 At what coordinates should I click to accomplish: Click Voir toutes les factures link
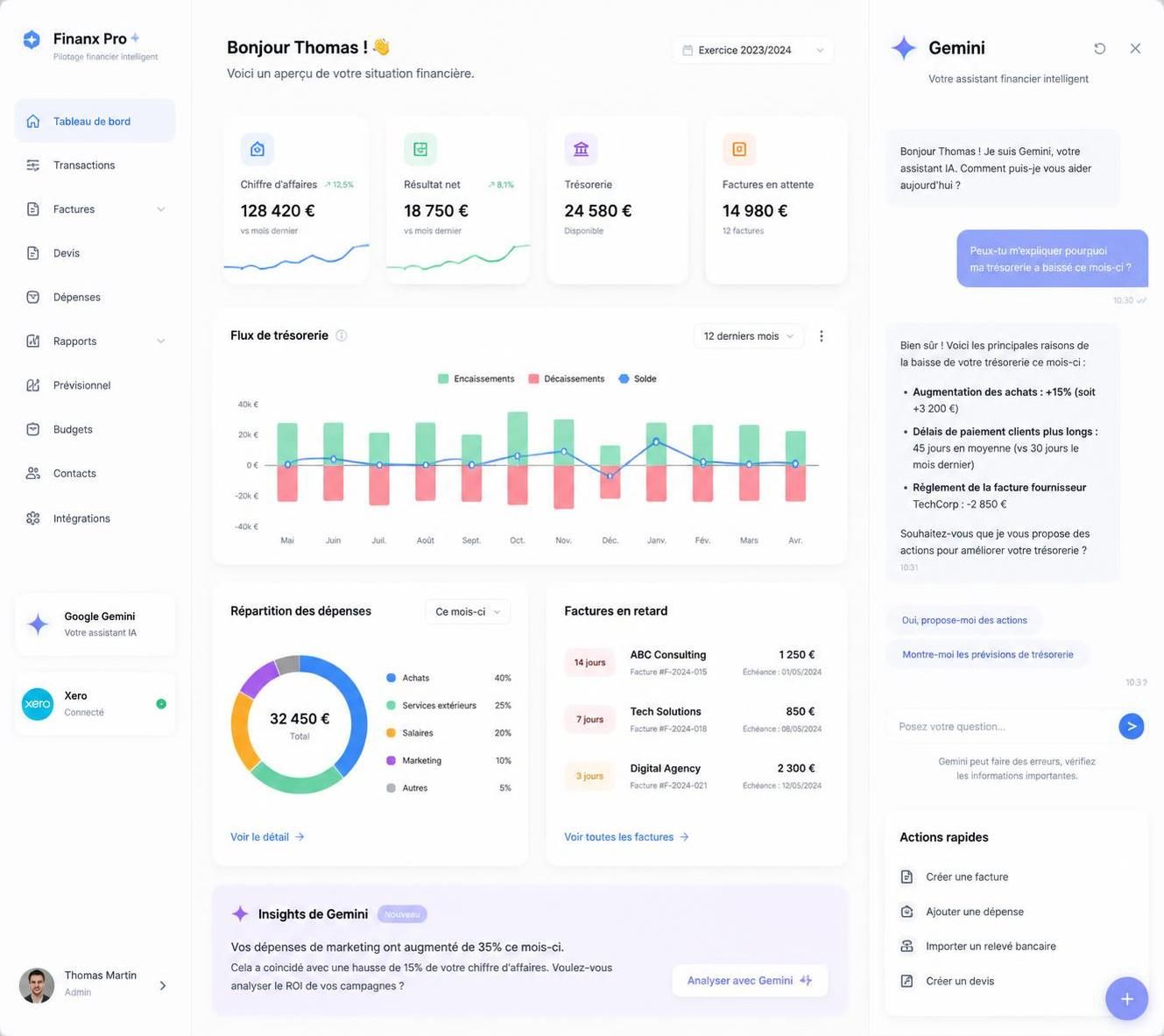(626, 837)
